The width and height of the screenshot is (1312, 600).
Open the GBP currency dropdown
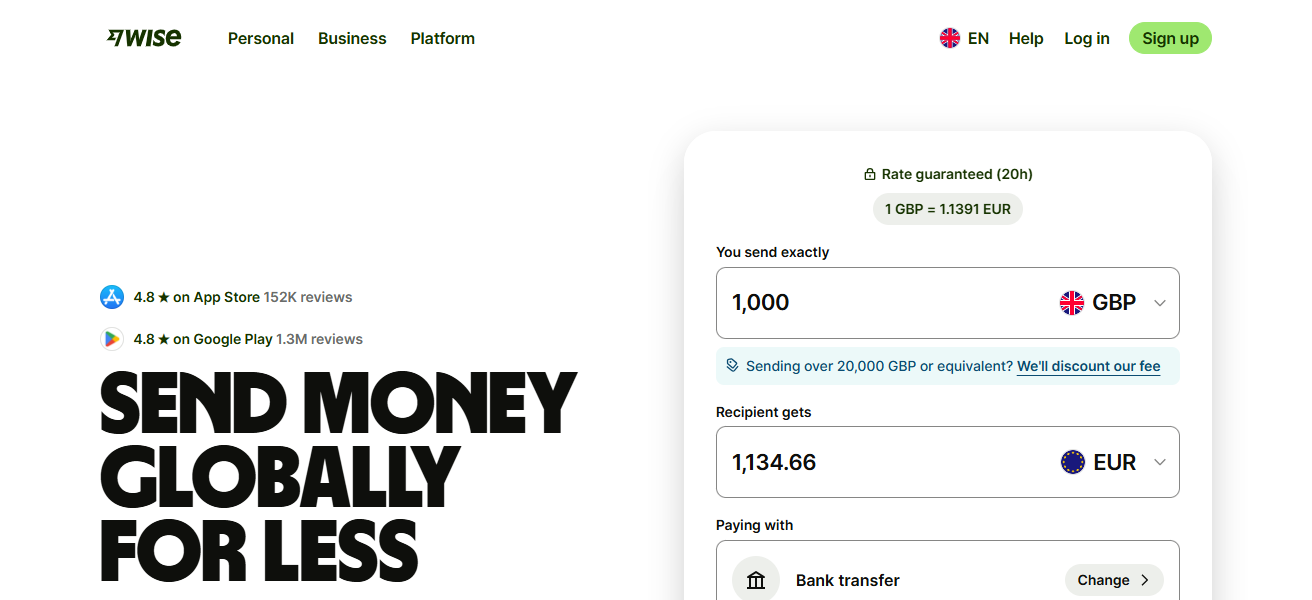pos(1159,302)
